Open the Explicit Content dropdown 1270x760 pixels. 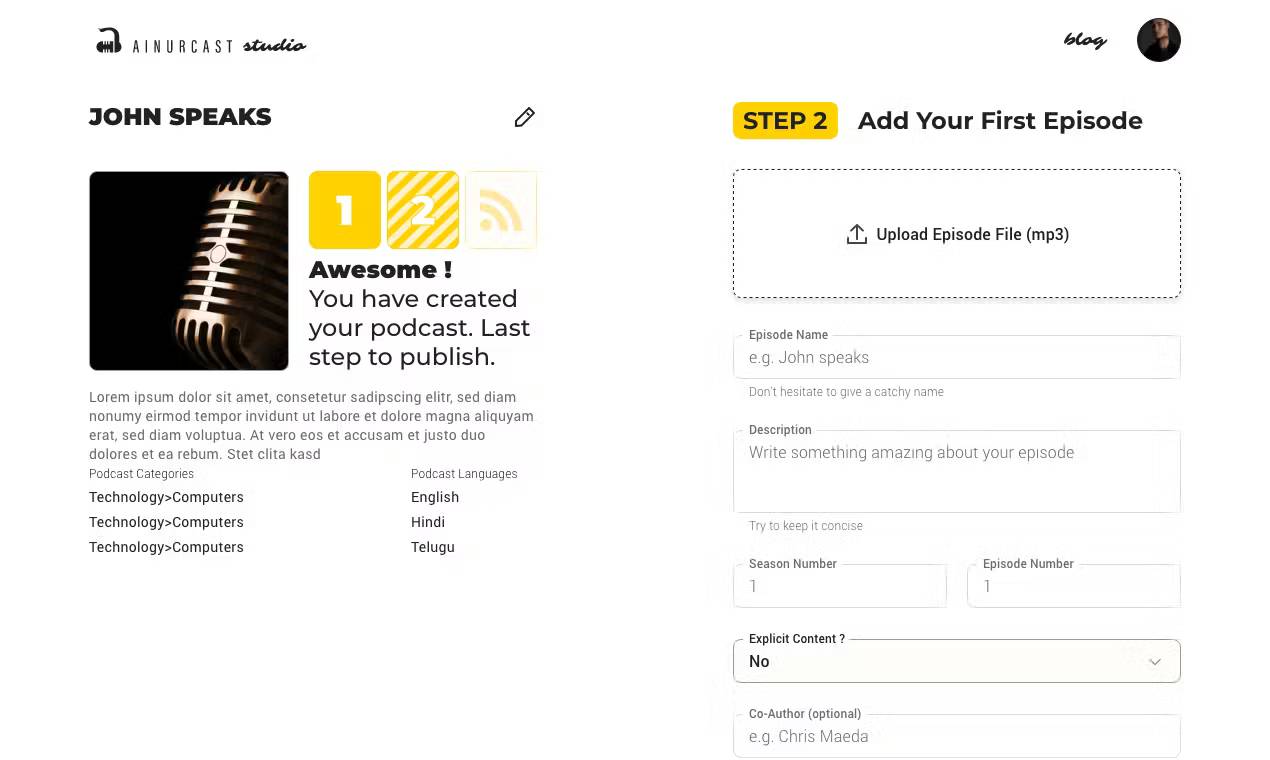956,661
